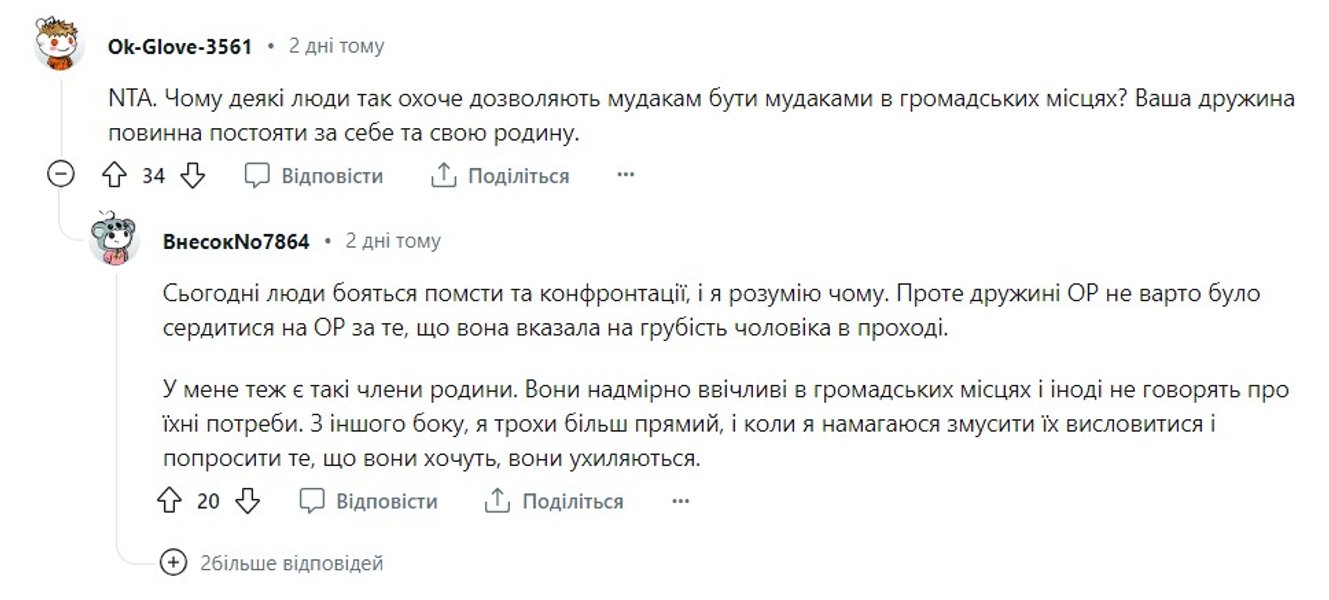Upvote the Ok-Glove-3561 comment

tap(114, 176)
